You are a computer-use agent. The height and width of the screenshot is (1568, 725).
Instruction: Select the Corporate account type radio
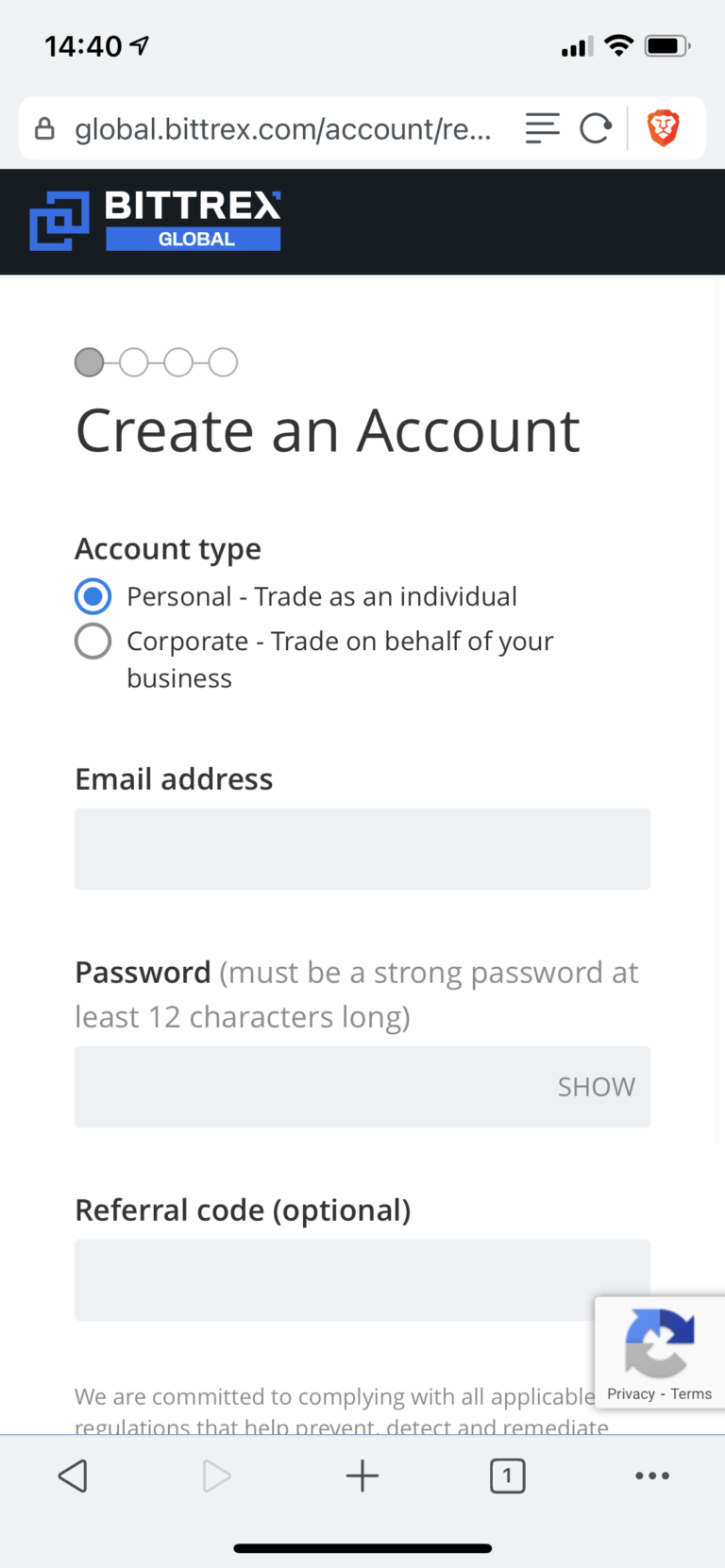click(x=93, y=642)
